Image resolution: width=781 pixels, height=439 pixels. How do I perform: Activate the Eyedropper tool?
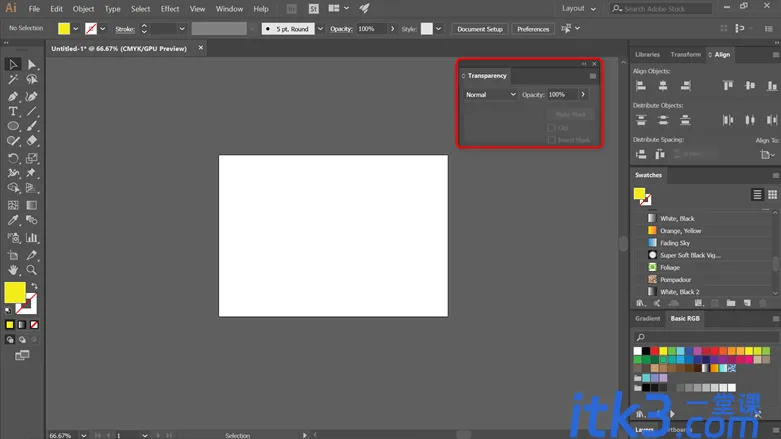(x=13, y=220)
